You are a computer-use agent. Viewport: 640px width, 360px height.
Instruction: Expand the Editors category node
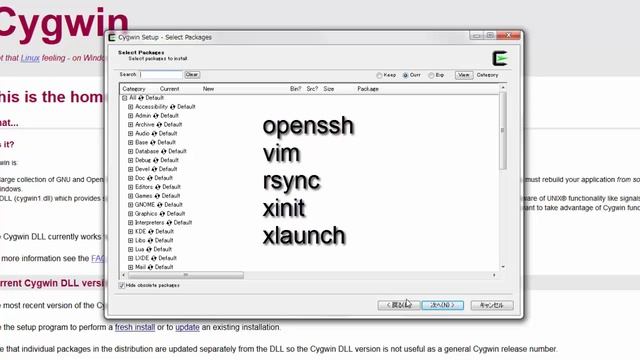[131, 187]
